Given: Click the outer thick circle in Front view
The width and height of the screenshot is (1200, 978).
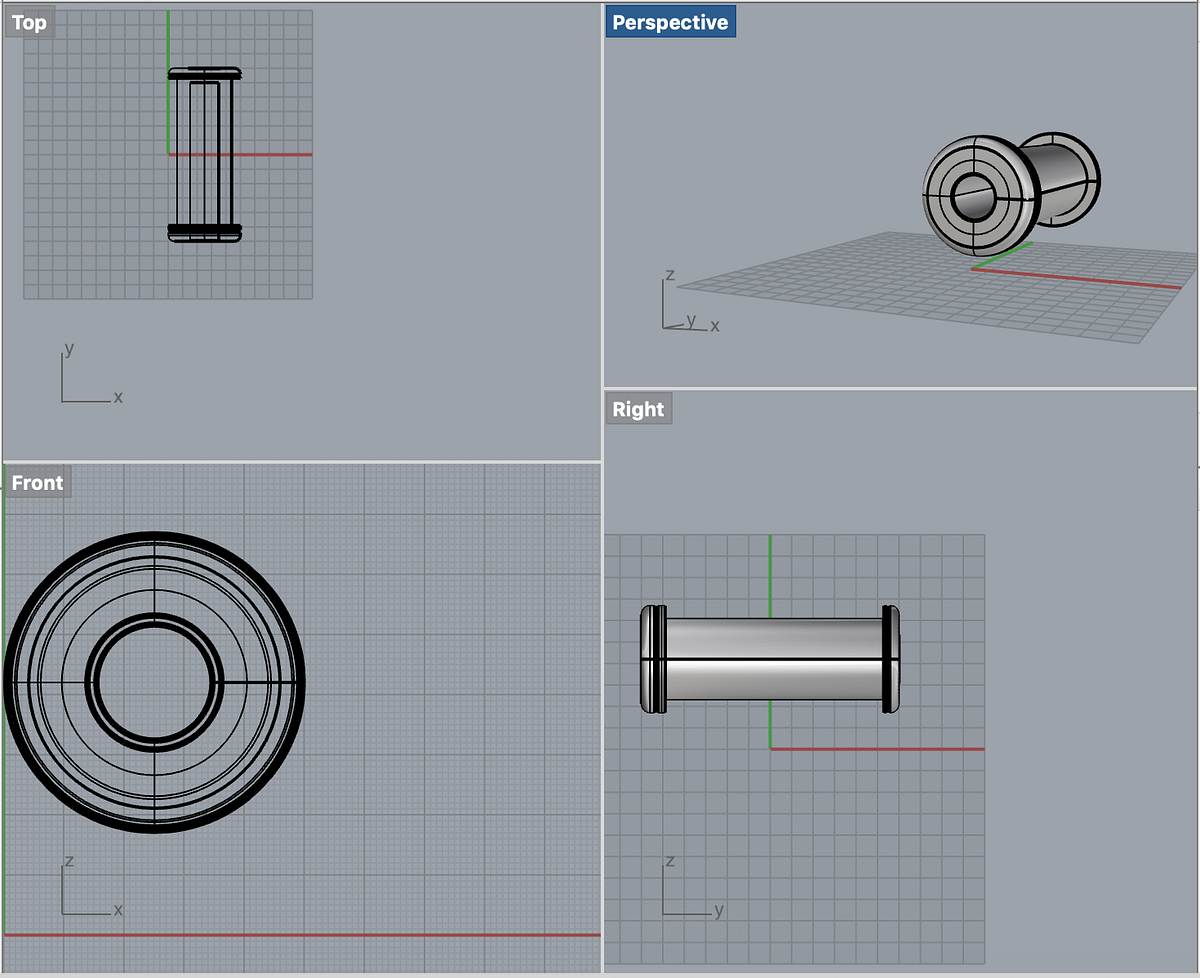Looking at the screenshot, I should (154, 683).
